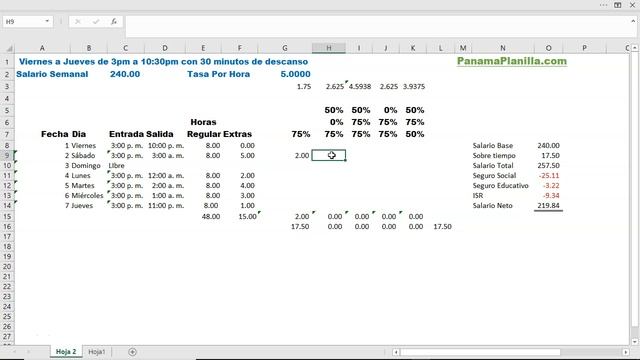
Task: Select the title text in row 1
Action: point(163,62)
